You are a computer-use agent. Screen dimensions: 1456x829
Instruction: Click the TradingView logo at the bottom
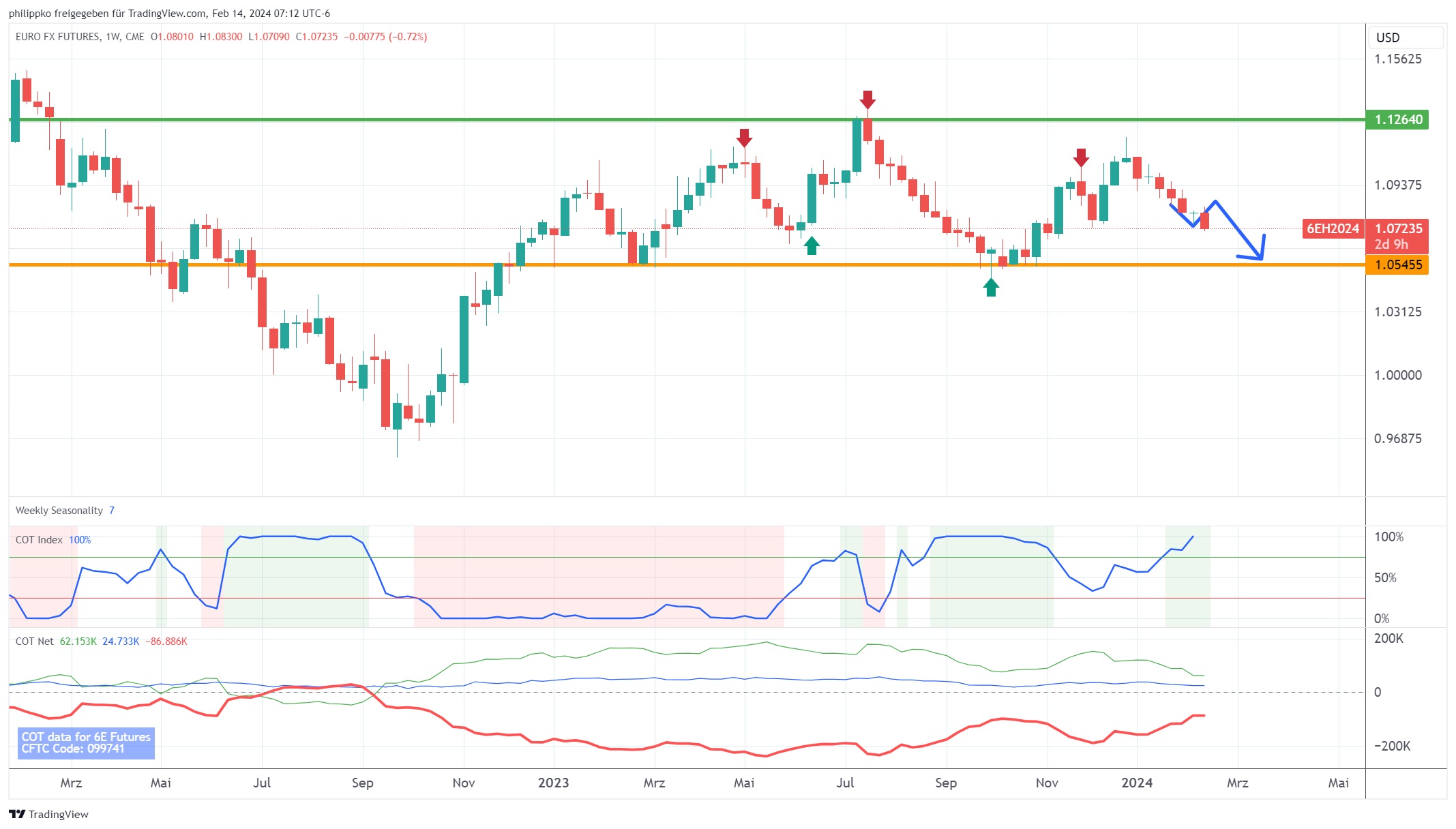tap(48, 814)
